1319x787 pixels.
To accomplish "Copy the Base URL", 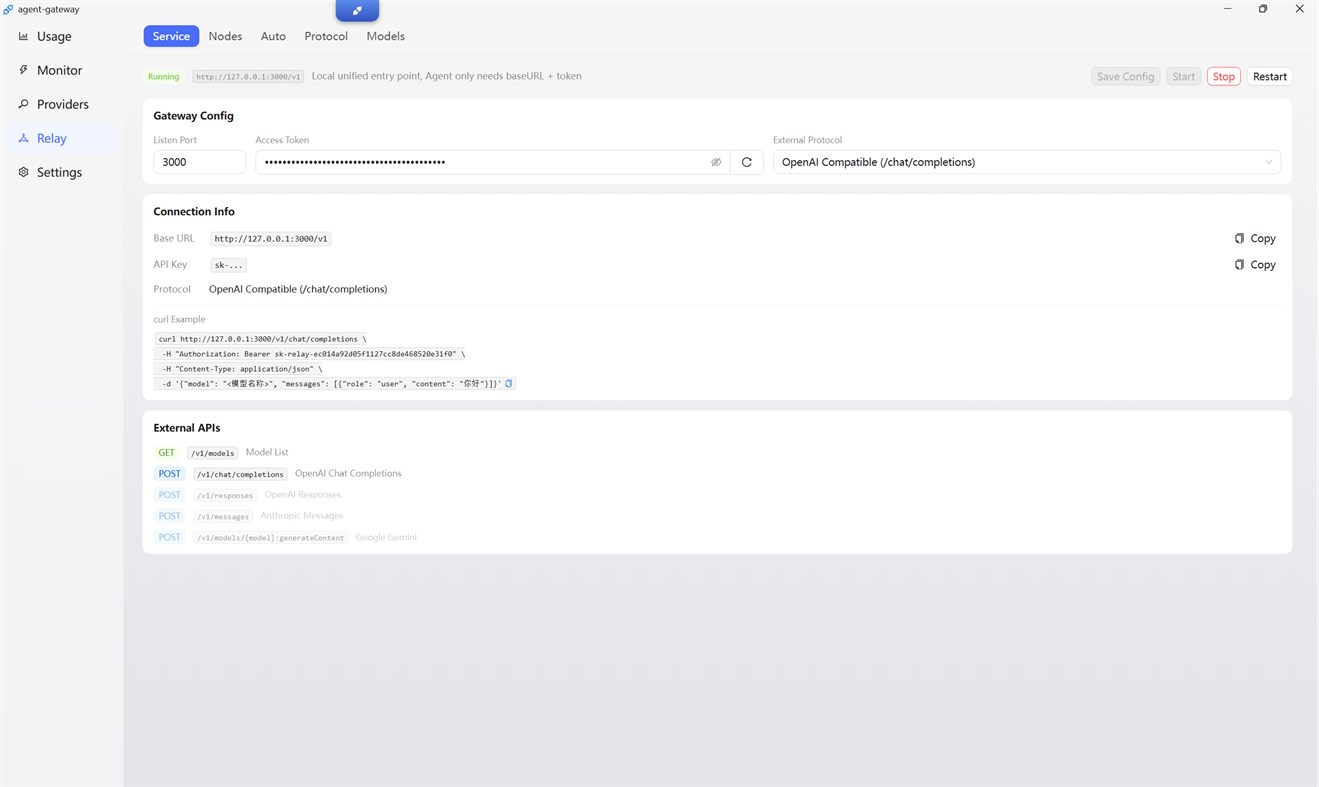I will pos(1255,238).
